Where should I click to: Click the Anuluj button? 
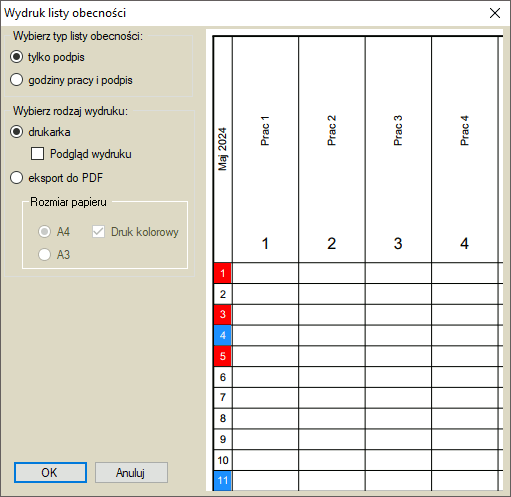click(131, 472)
